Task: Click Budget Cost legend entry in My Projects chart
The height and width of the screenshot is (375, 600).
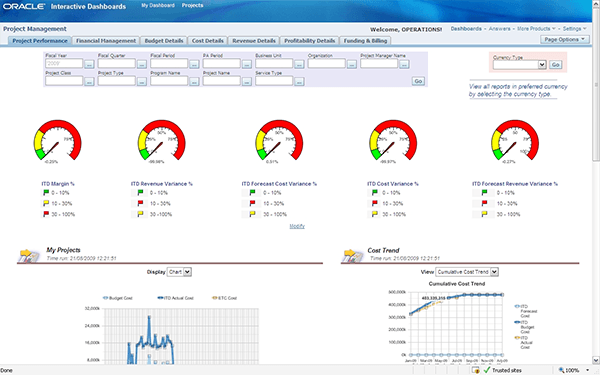Action: (x=117, y=298)
